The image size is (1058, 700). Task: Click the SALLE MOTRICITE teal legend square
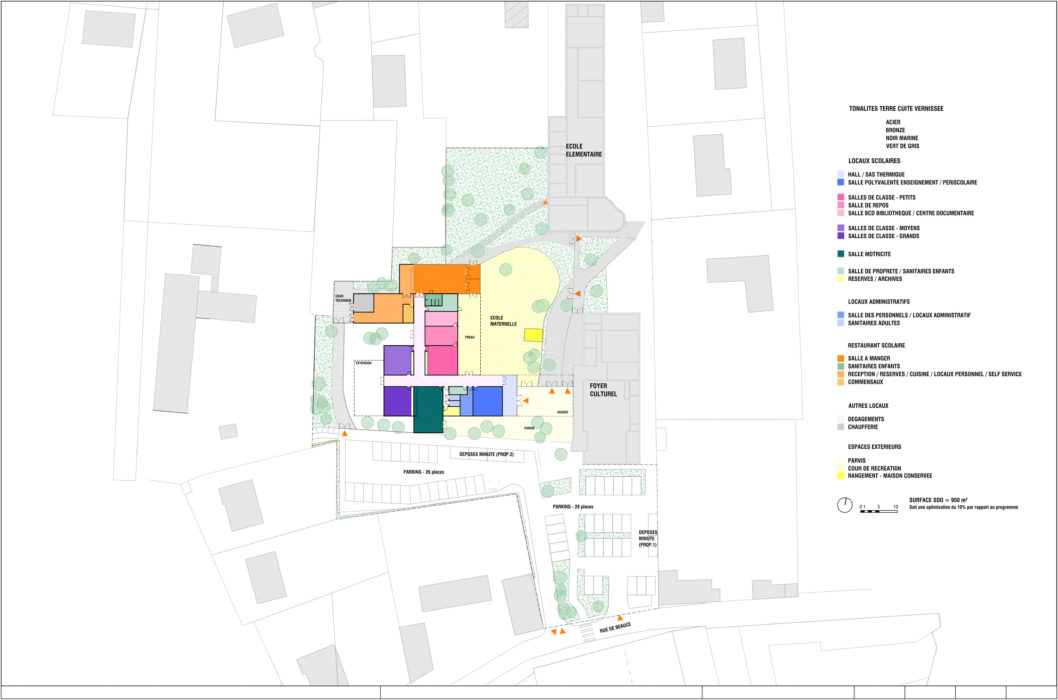[840, 253]
